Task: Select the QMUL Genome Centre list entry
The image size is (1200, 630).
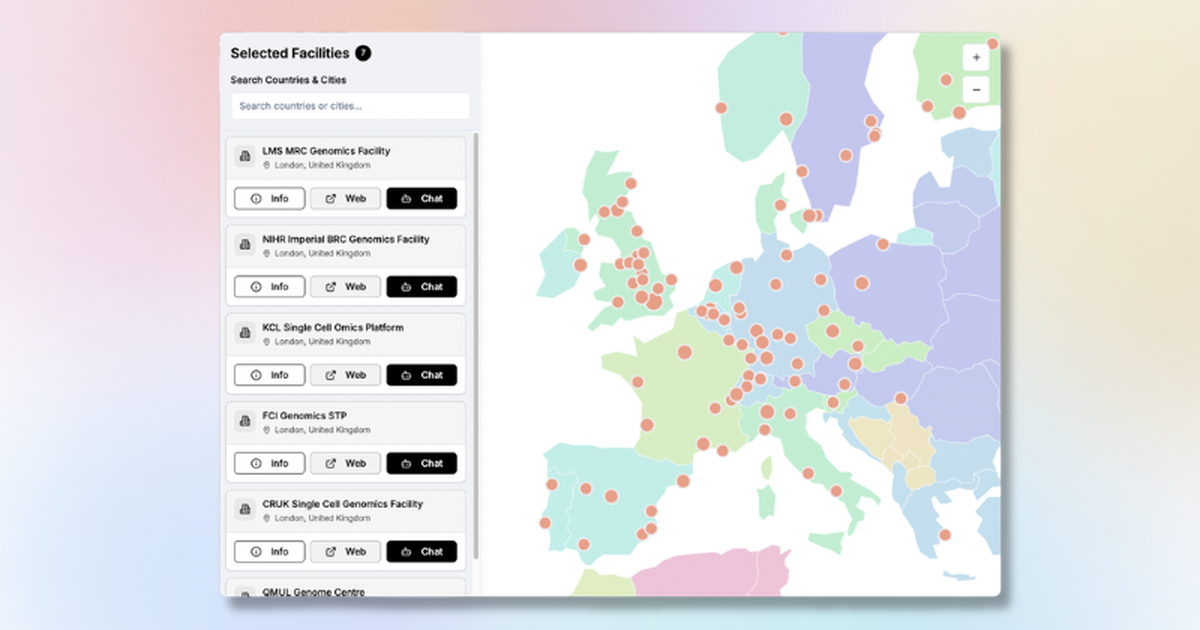Action: coord(346,589)
